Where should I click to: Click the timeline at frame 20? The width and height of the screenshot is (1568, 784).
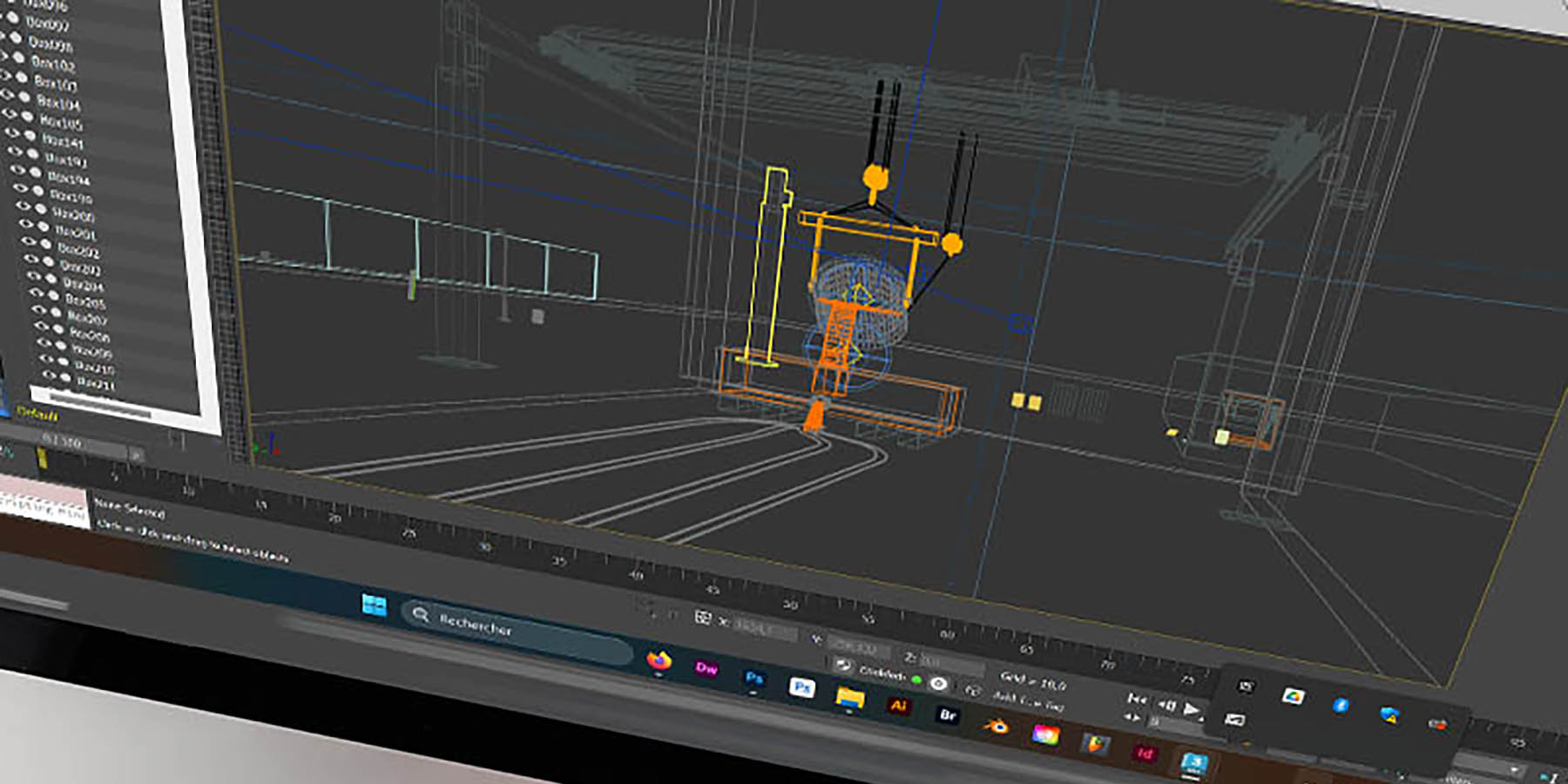(x=335, y=517)
